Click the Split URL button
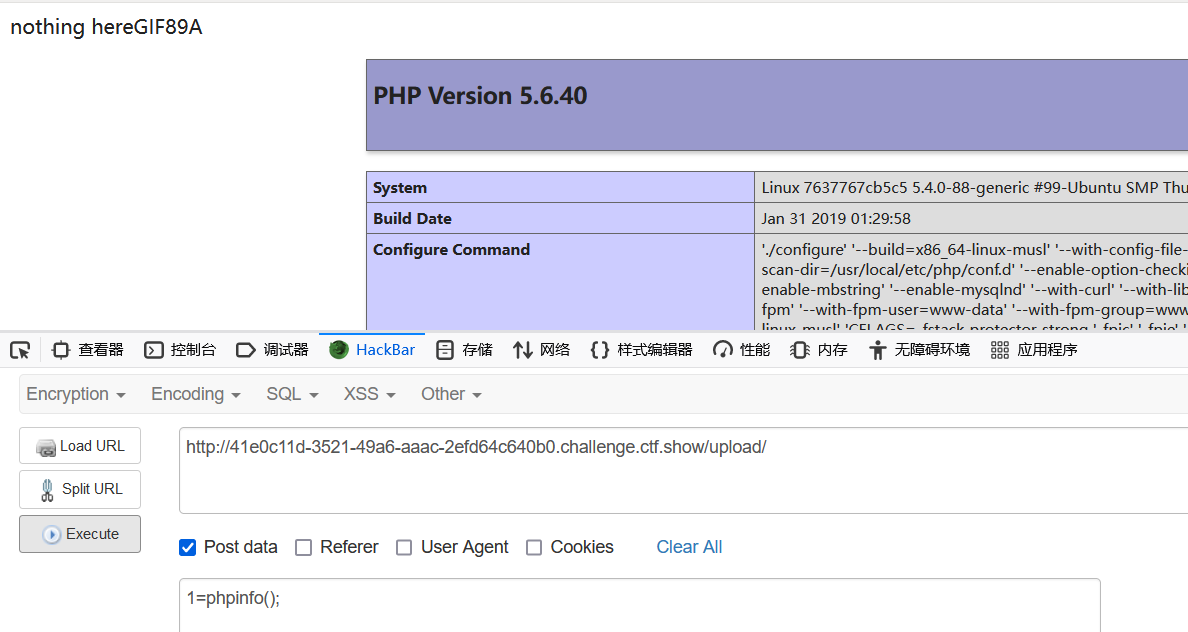Viewport: 1188px width, 632px height. [80, 489]
